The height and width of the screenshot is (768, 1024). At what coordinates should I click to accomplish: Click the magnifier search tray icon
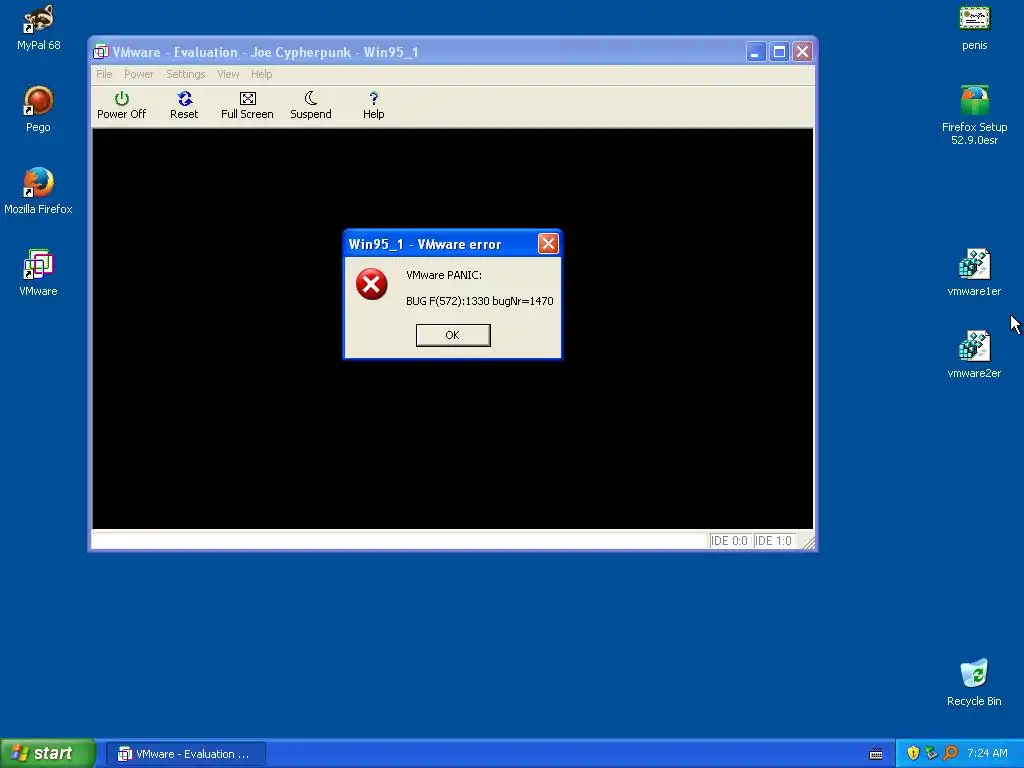[951, 753]
